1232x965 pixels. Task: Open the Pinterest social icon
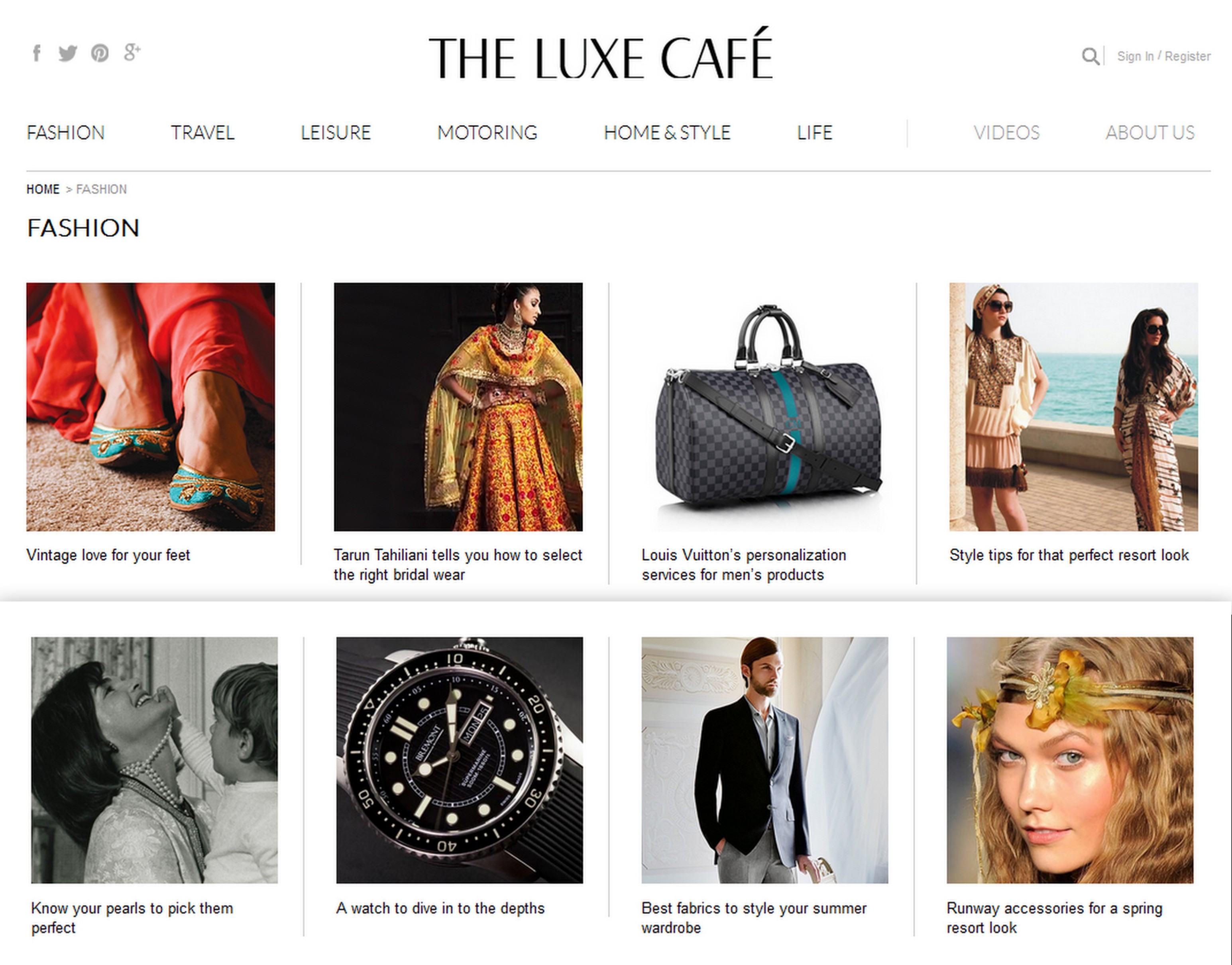click(x=100, y=53)
